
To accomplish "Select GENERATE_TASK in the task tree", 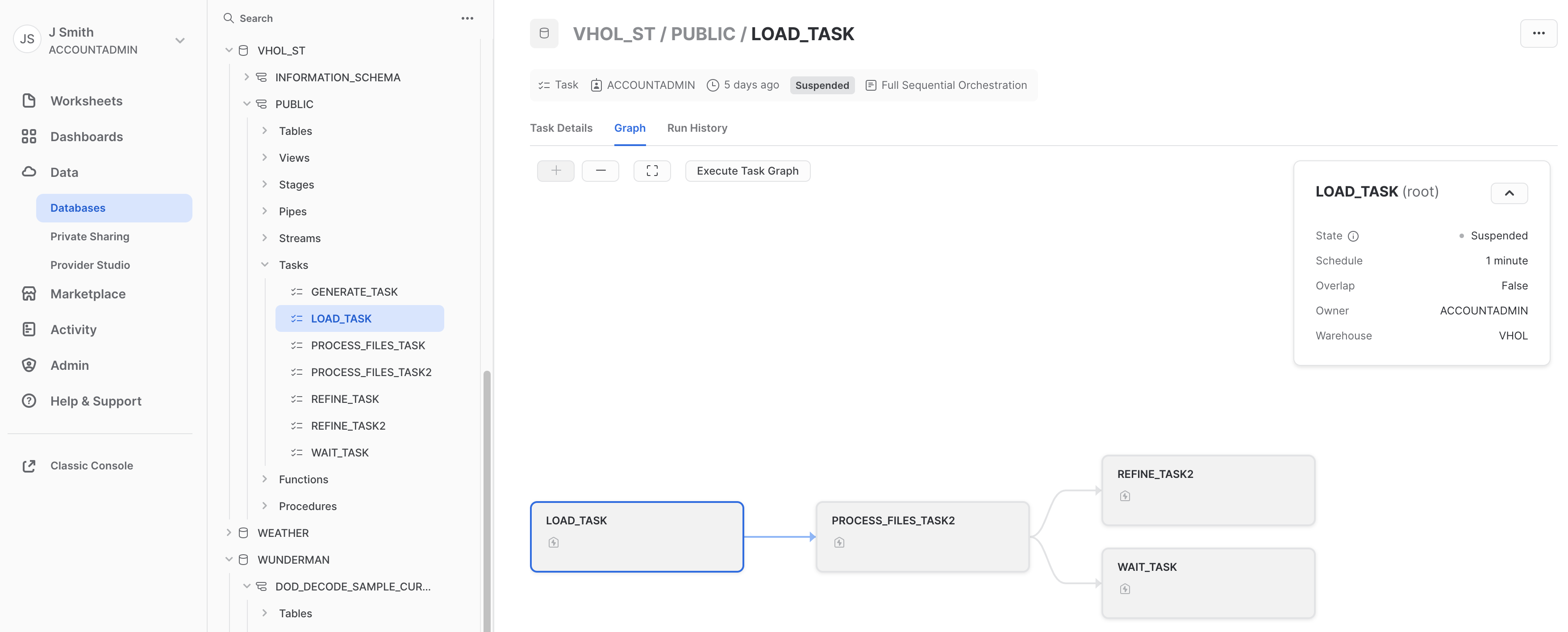I will [354, 292].
